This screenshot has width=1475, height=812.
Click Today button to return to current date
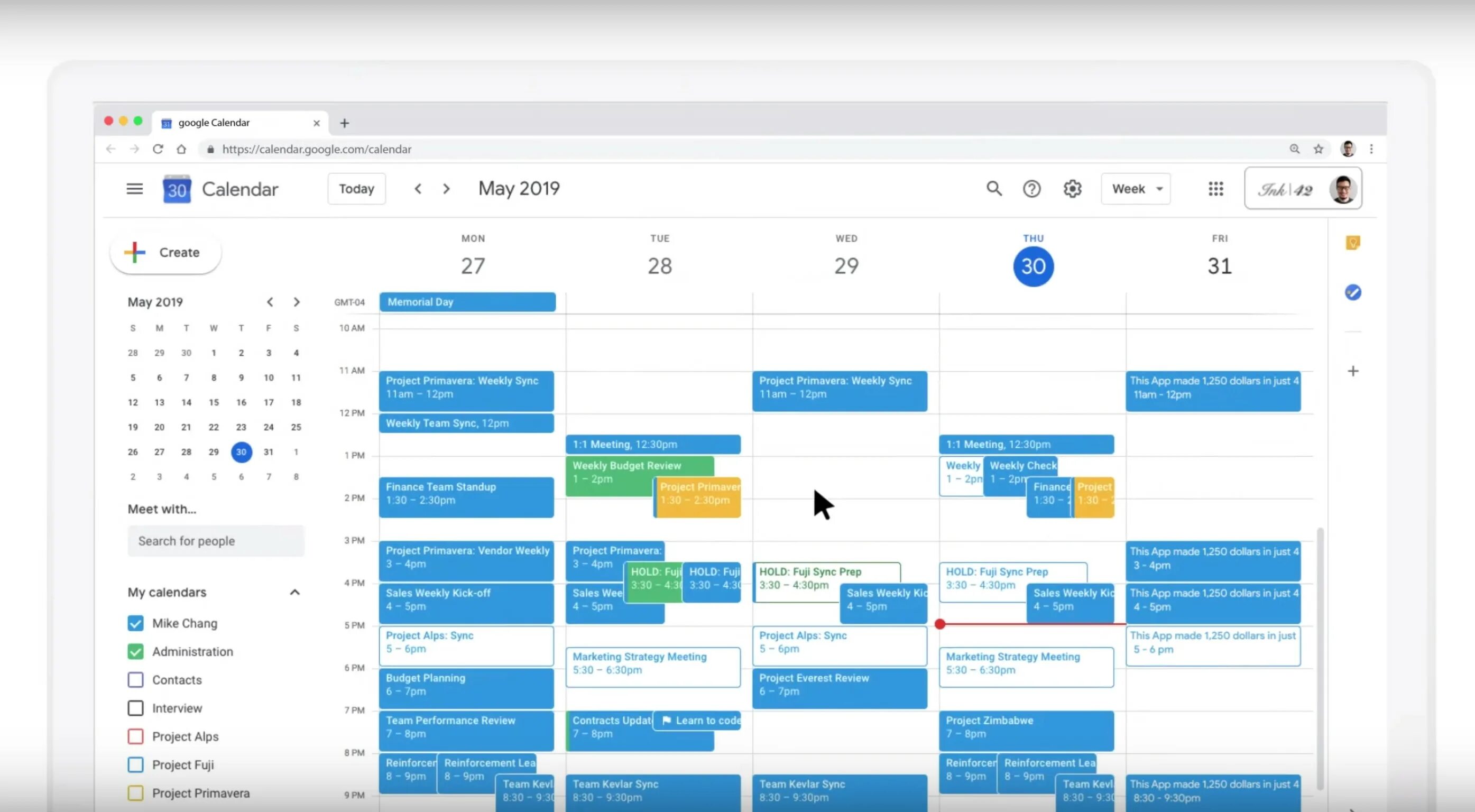click(357, 189)
